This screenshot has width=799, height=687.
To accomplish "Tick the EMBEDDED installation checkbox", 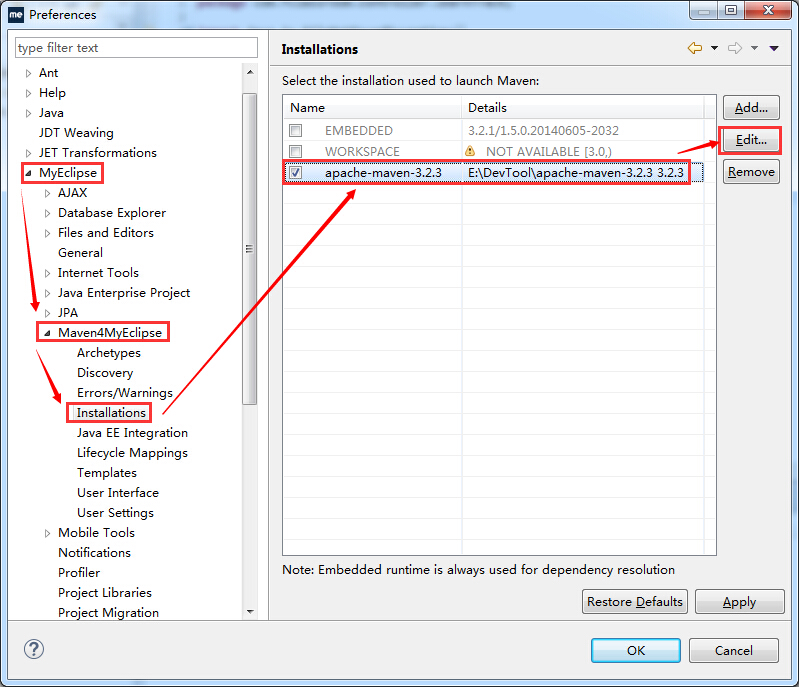I will pyautogui.click(x=296, y=130).
